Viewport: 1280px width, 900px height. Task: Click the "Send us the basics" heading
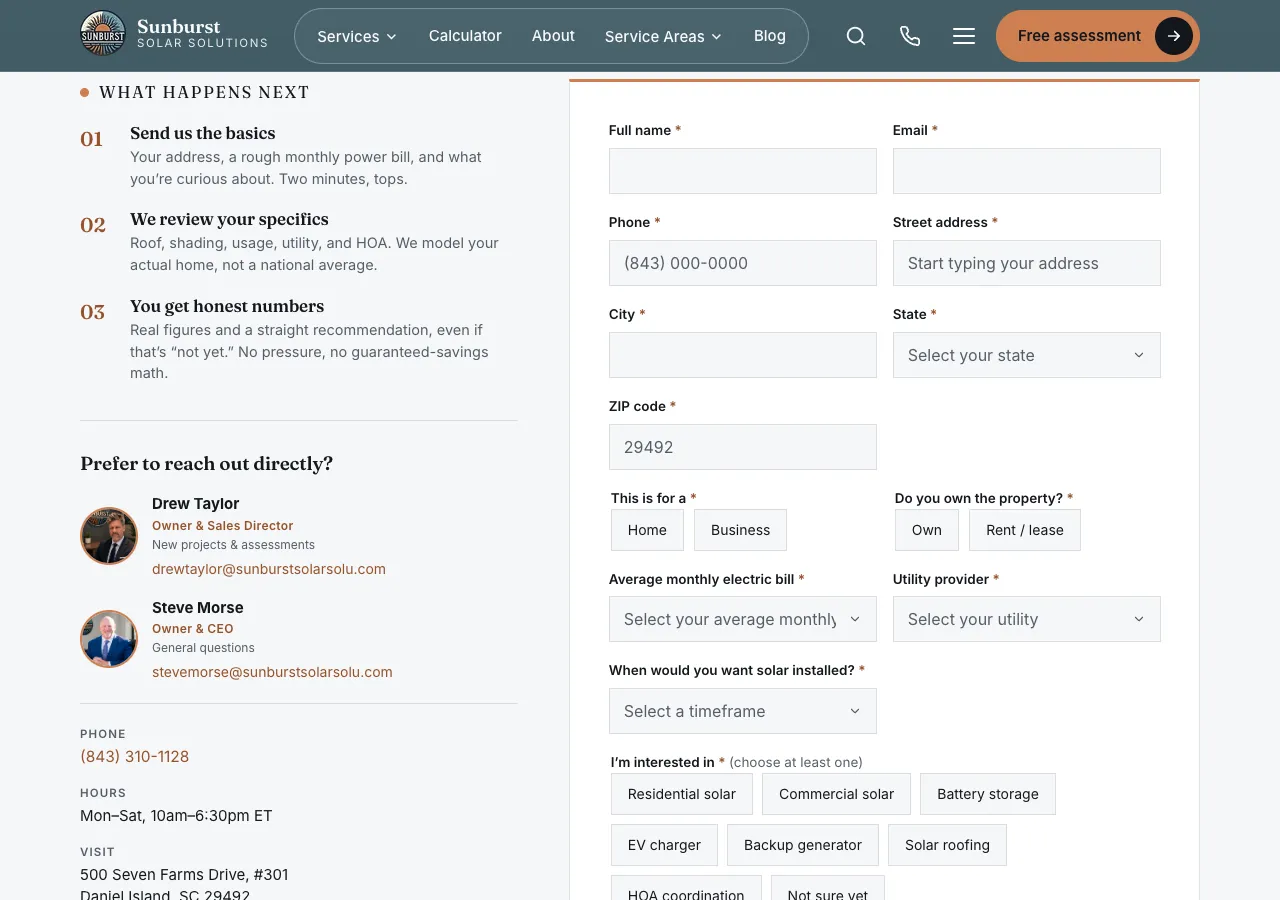pos(203,133)
